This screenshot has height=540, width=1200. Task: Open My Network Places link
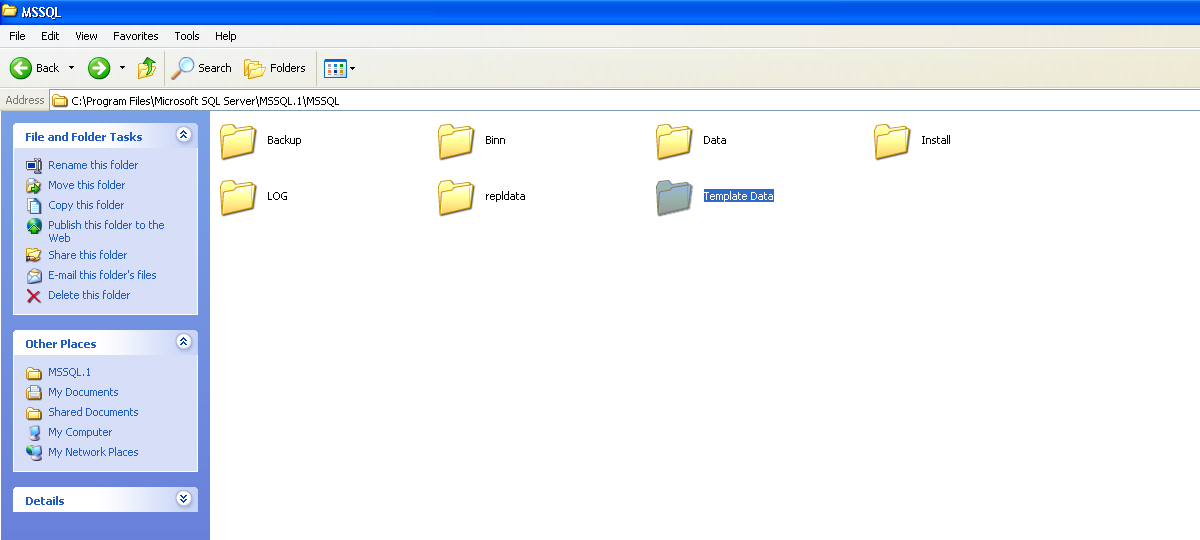tap(93, 452)
